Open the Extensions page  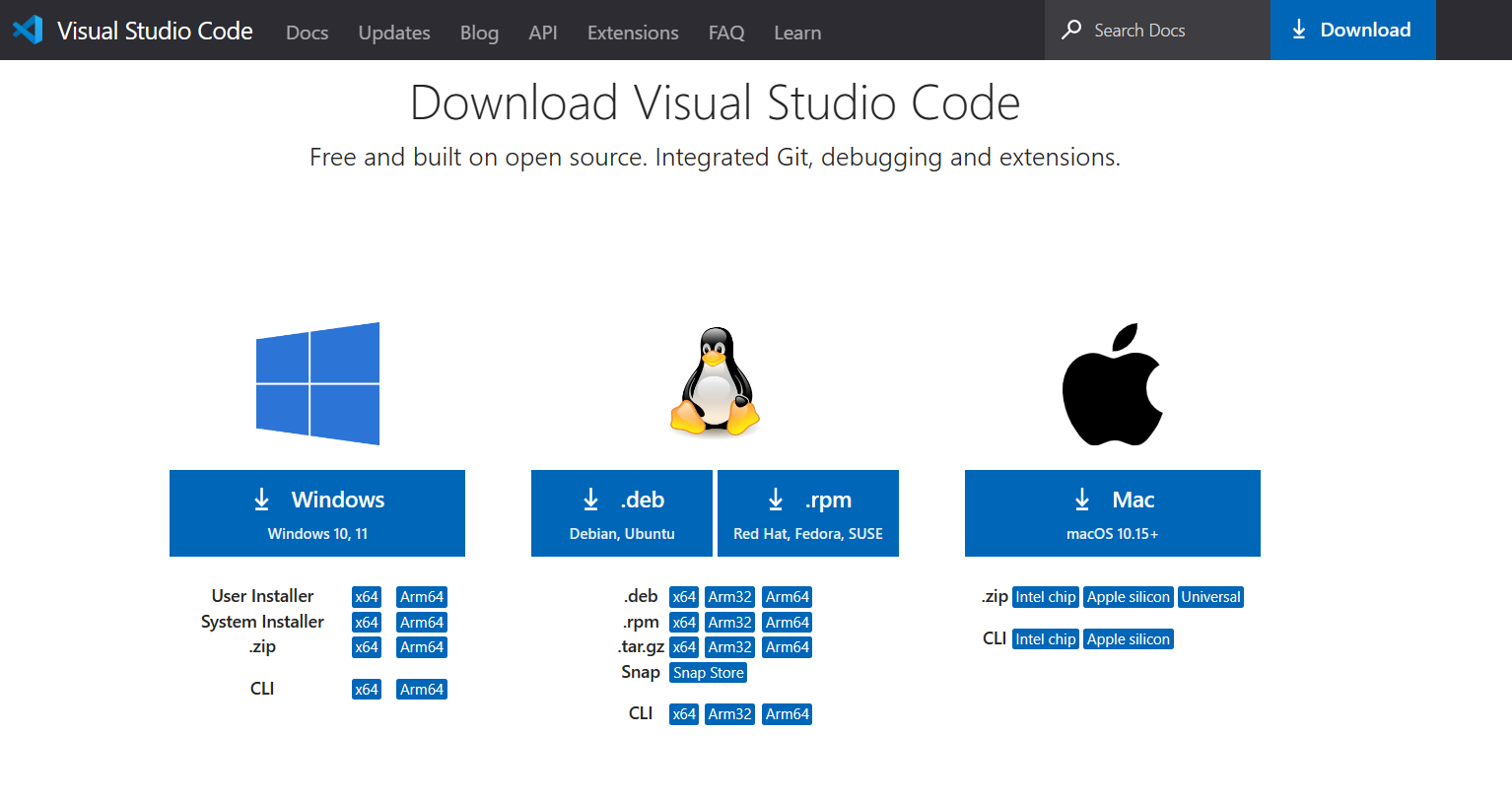pyautogui.click(x=633, y=33)
